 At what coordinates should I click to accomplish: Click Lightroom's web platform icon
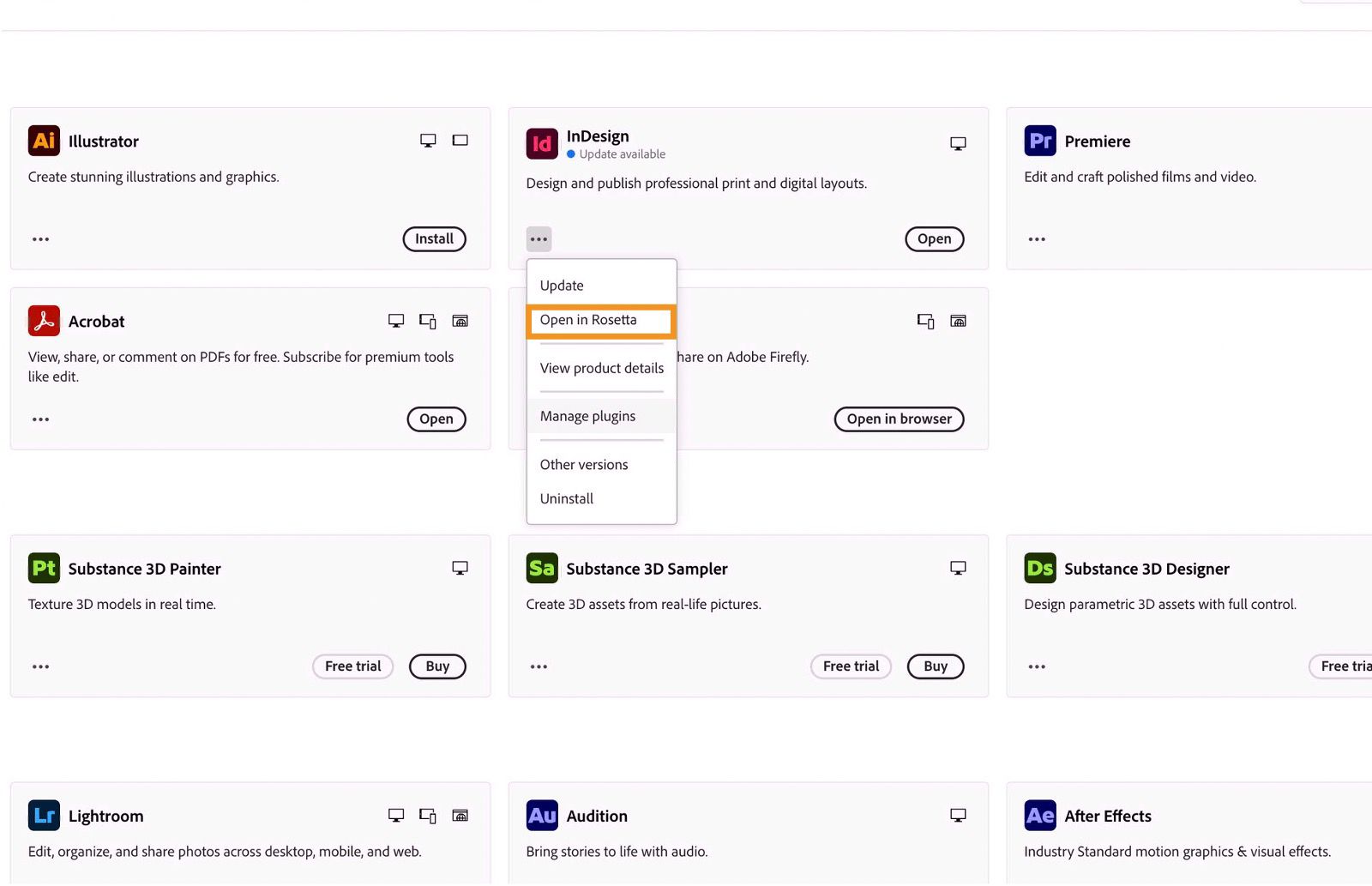[x=460, y=816]
